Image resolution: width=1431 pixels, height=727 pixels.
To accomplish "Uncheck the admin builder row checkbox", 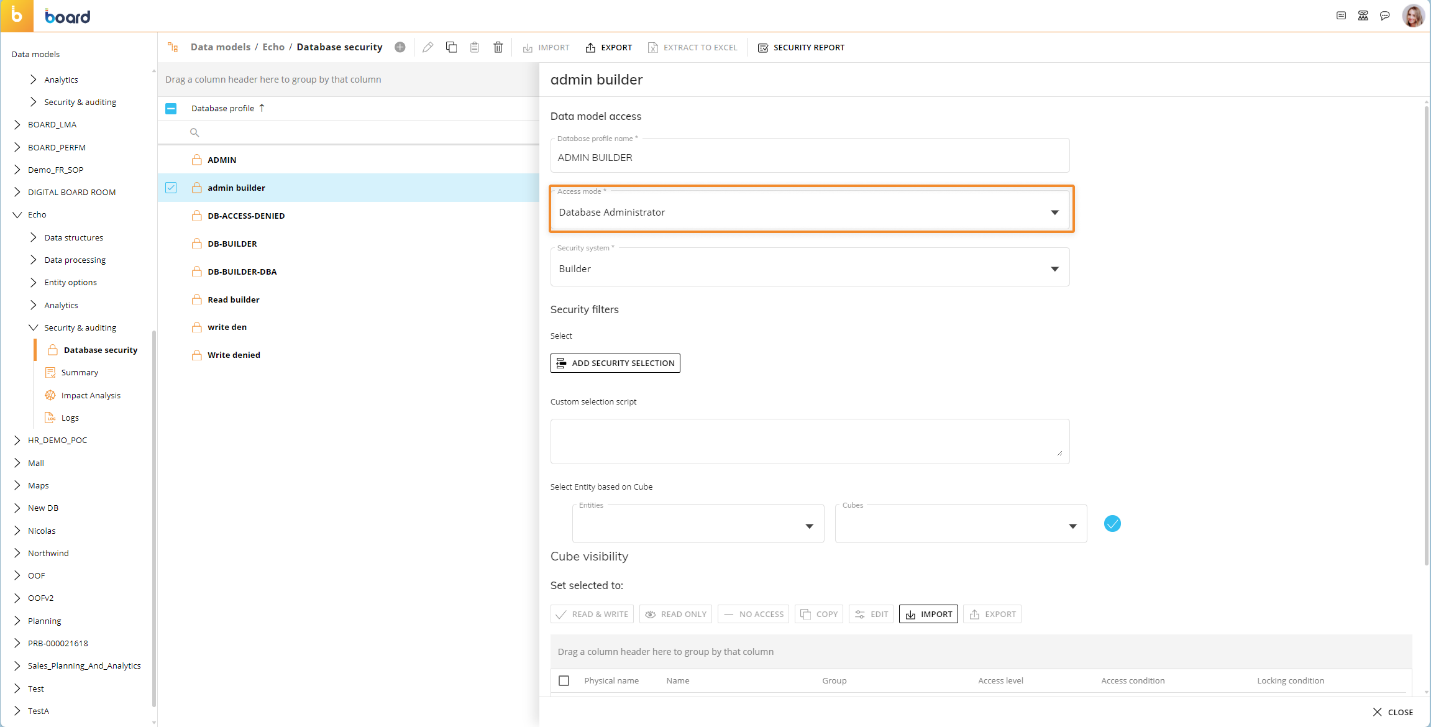I will 170,187.
